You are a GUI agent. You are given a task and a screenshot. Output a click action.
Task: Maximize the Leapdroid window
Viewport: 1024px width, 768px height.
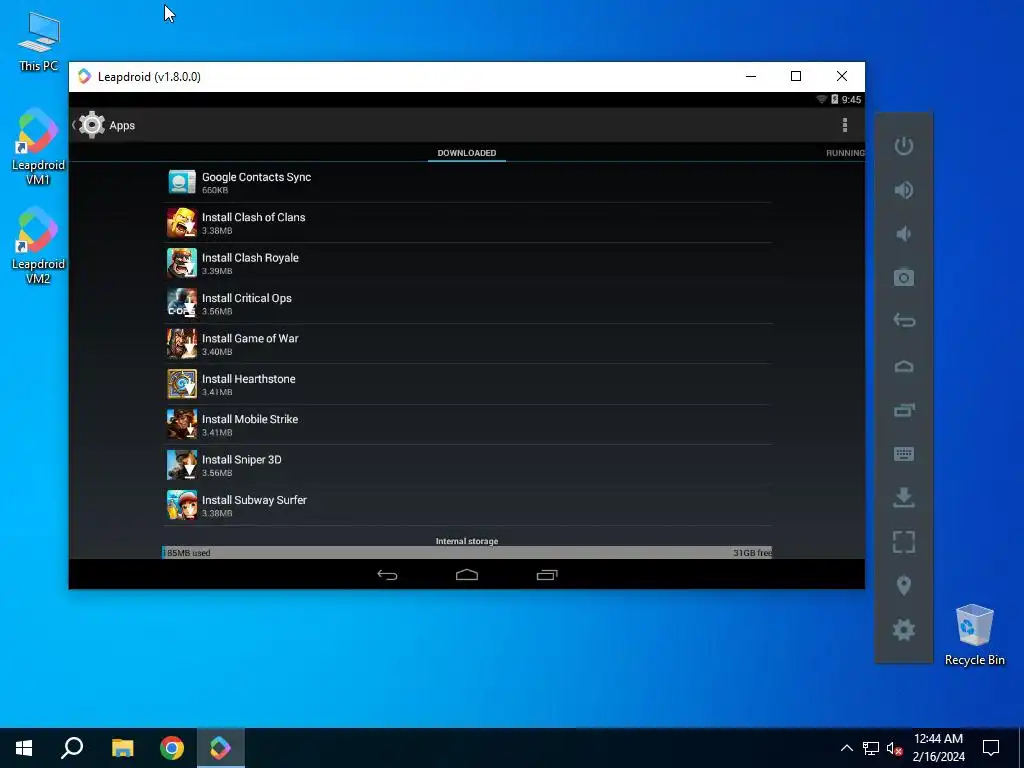(796, 76)
